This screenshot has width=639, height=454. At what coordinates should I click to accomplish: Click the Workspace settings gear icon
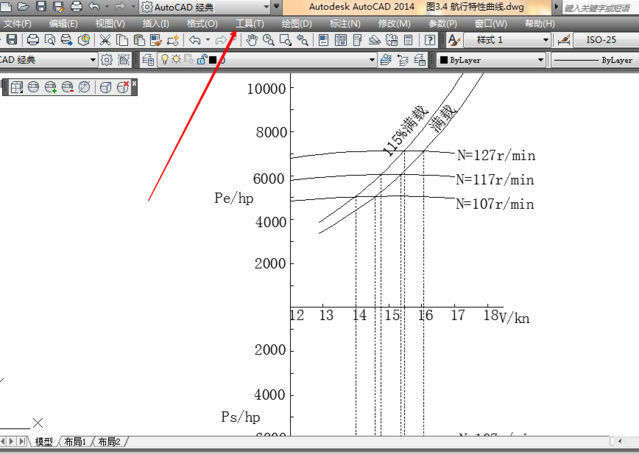coord(106,60)
